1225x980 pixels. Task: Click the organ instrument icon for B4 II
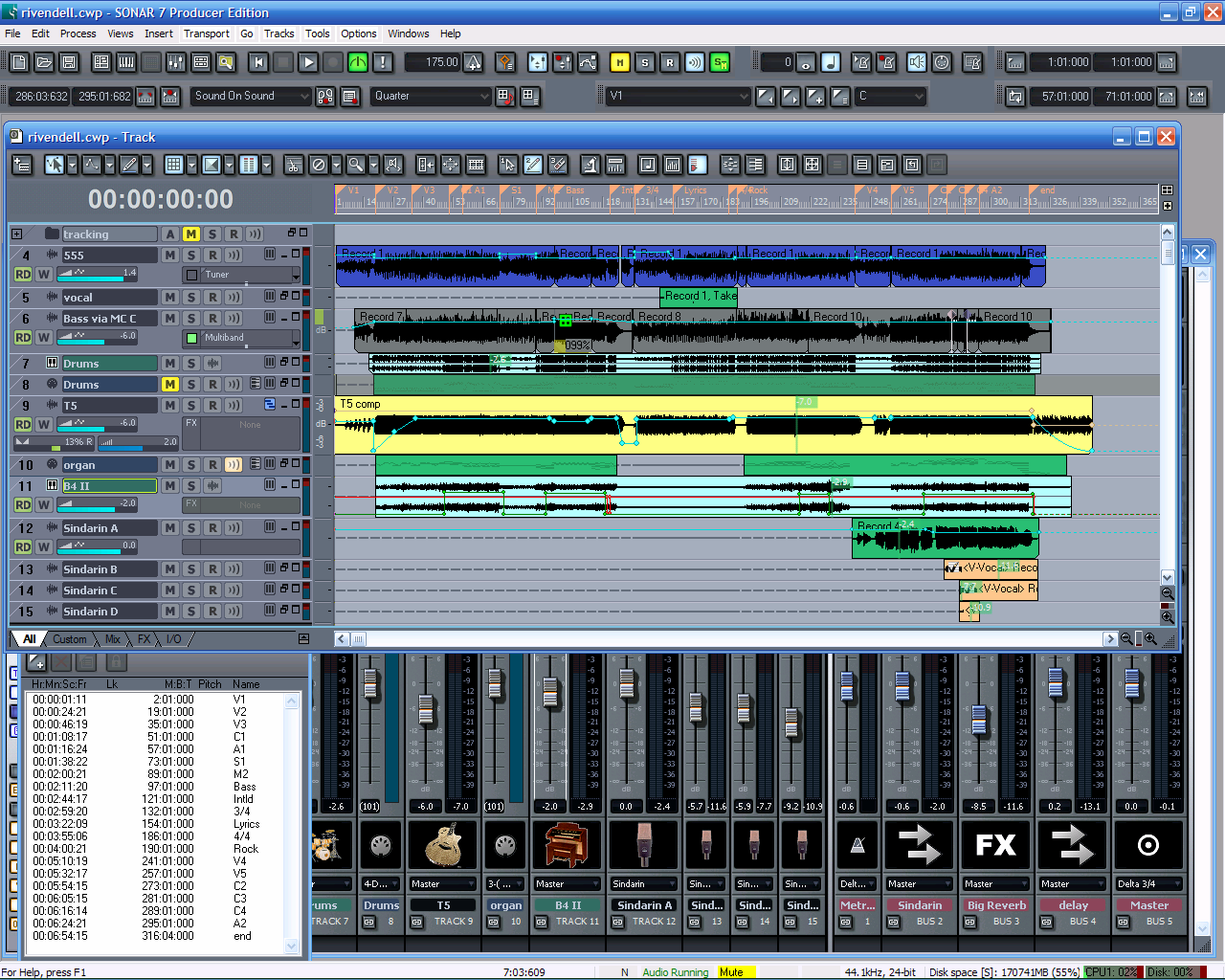(567, 845)
